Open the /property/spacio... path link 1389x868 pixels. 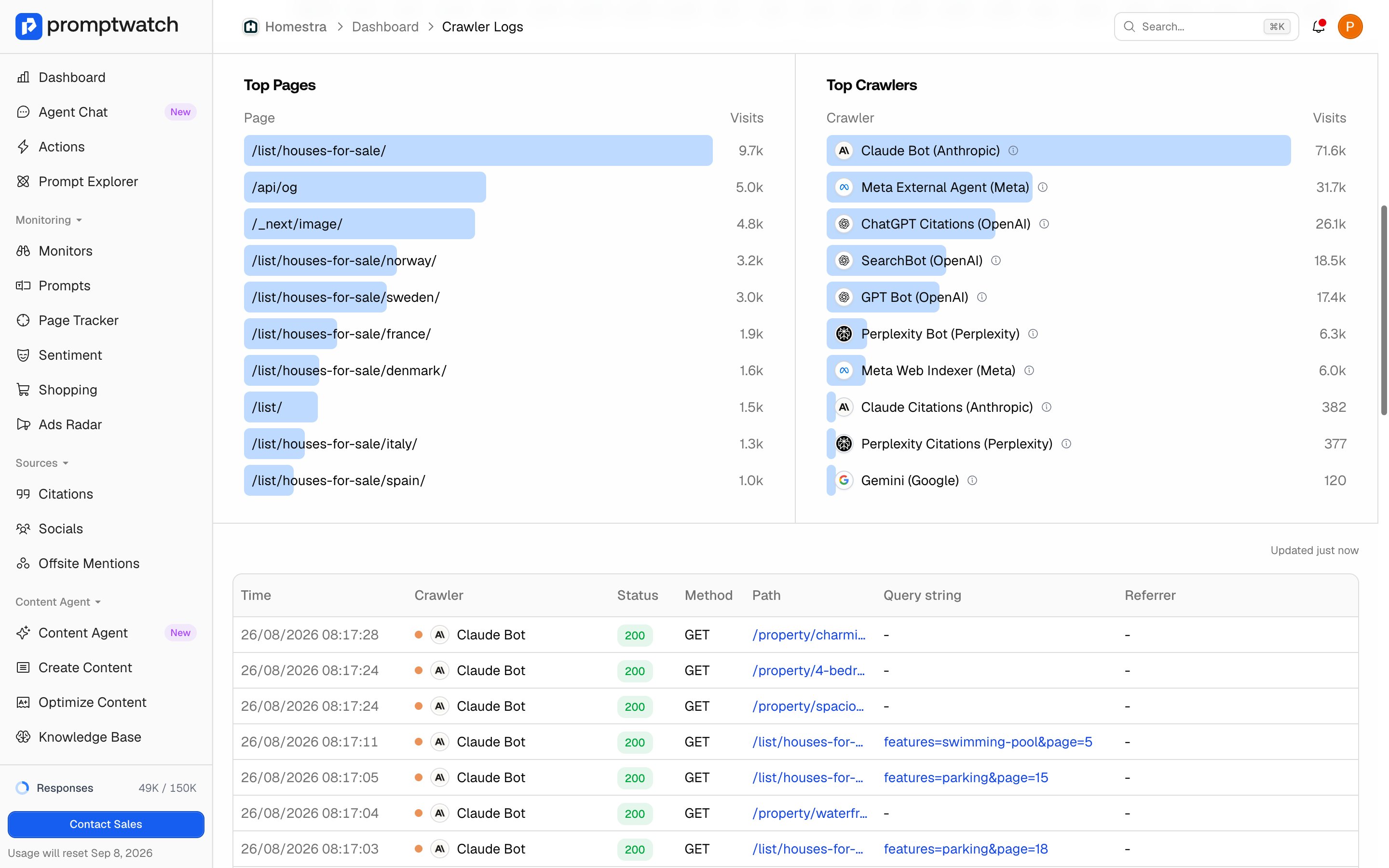(808, 706)
